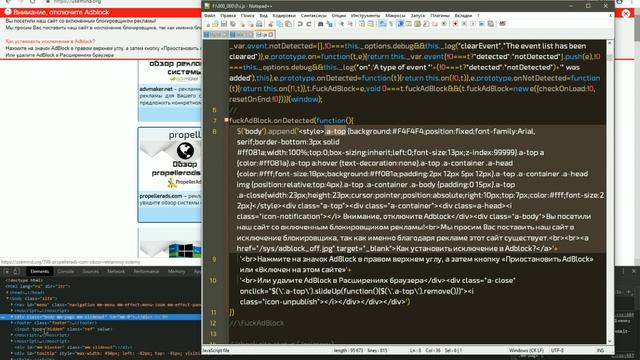Click line number 12 in Notepad++ margin
This screenshot has height=360, width=640.
(x=213, y=323)
